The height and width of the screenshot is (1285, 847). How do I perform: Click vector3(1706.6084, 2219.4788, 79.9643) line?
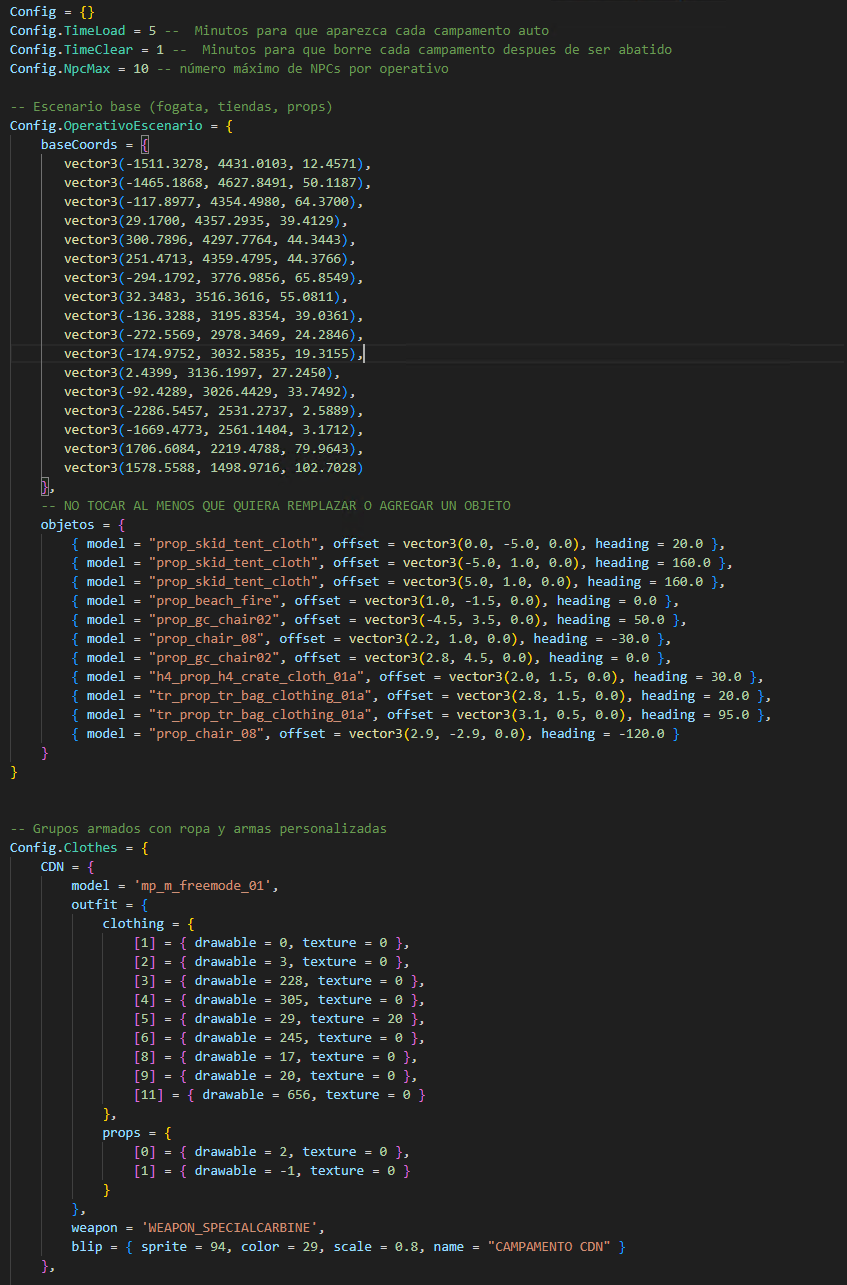coord(213,449)
